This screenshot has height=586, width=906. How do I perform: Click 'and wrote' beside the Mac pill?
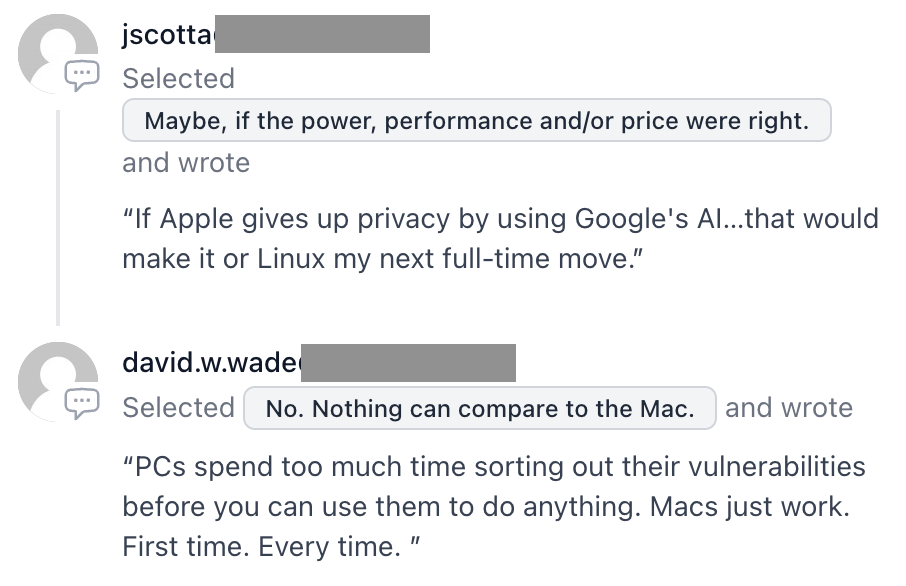click(x=789, y=407)
